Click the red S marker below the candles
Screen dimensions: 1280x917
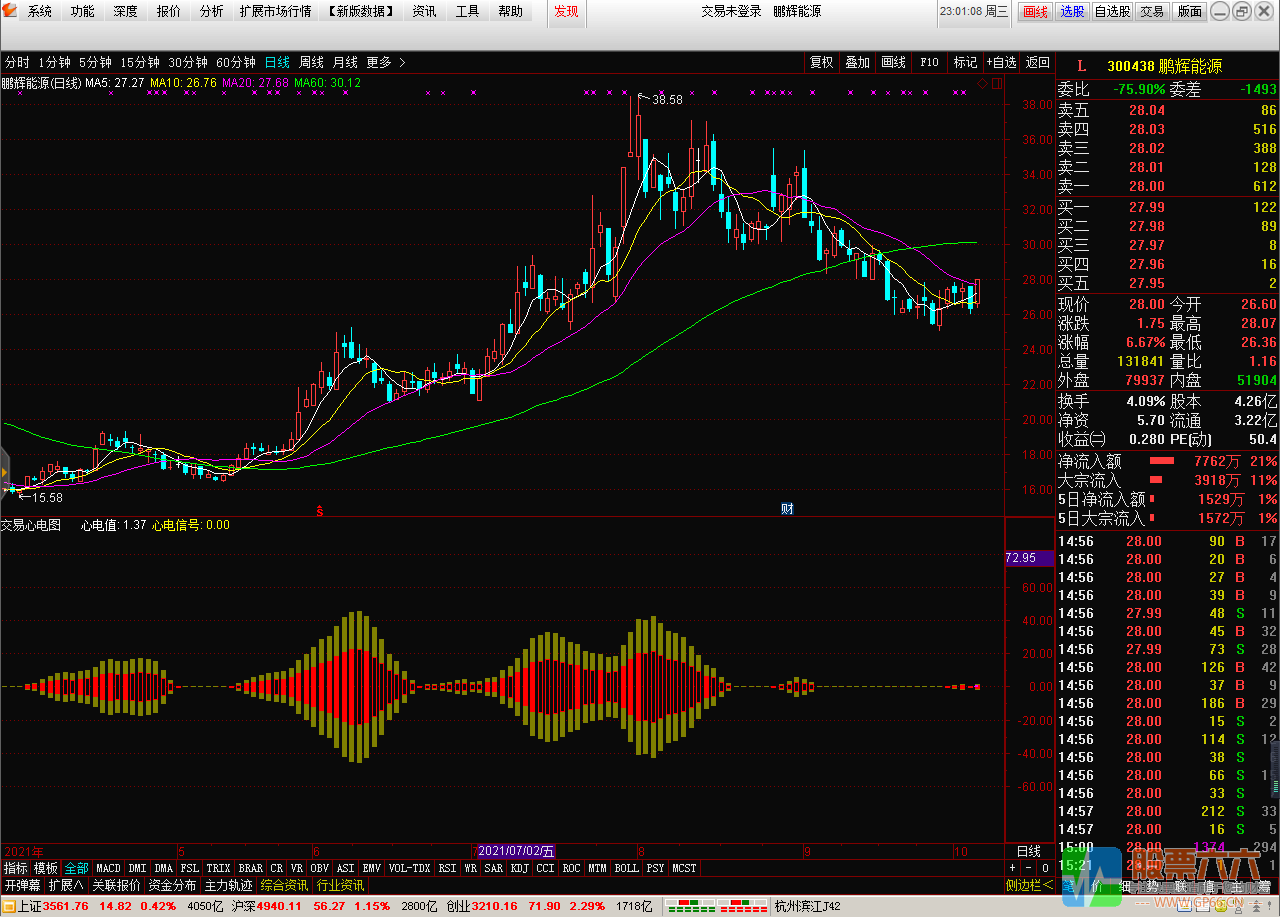pyautogui.click(x=320, y=510)
